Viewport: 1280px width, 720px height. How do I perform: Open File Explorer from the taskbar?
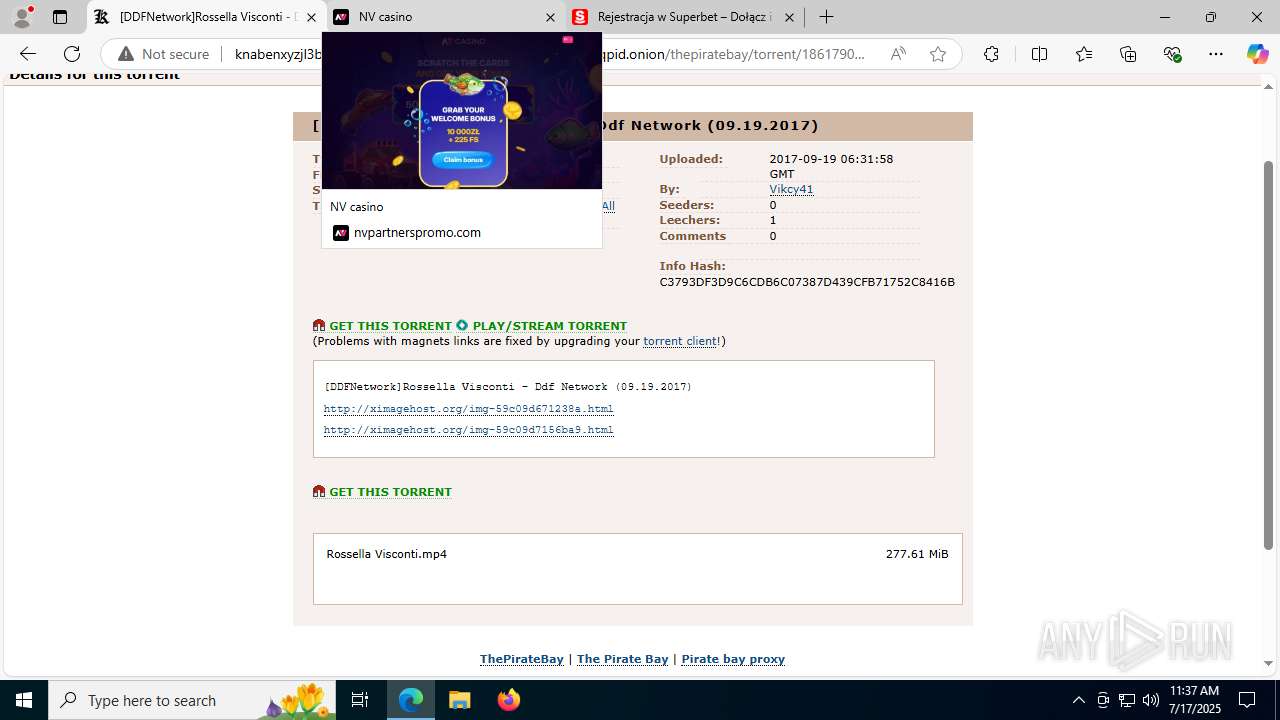tap(459, 700)
